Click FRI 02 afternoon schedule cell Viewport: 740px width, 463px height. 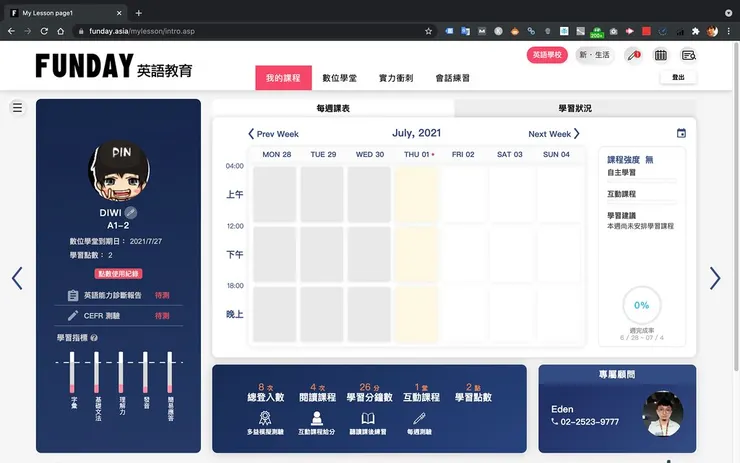tap(463, 254)
